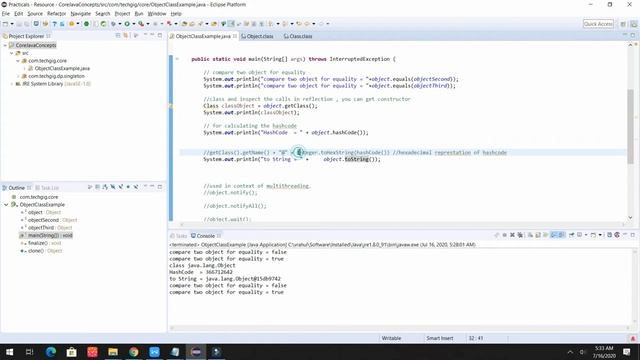
Task: Close the ObjectClassExample.java editor tab
Action: pyautogui.click(x=235, y=36)
